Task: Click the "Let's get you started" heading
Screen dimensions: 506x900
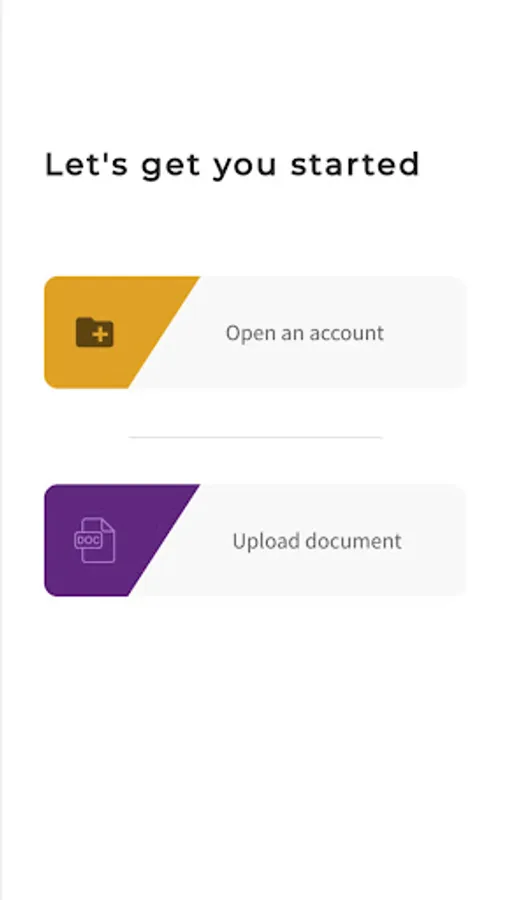Action: [x=232, y=166]
